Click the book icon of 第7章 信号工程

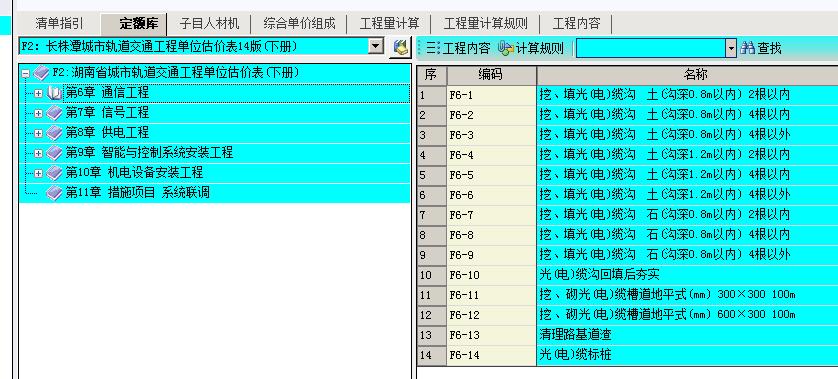pyautogui.click(x=54, y=113)
